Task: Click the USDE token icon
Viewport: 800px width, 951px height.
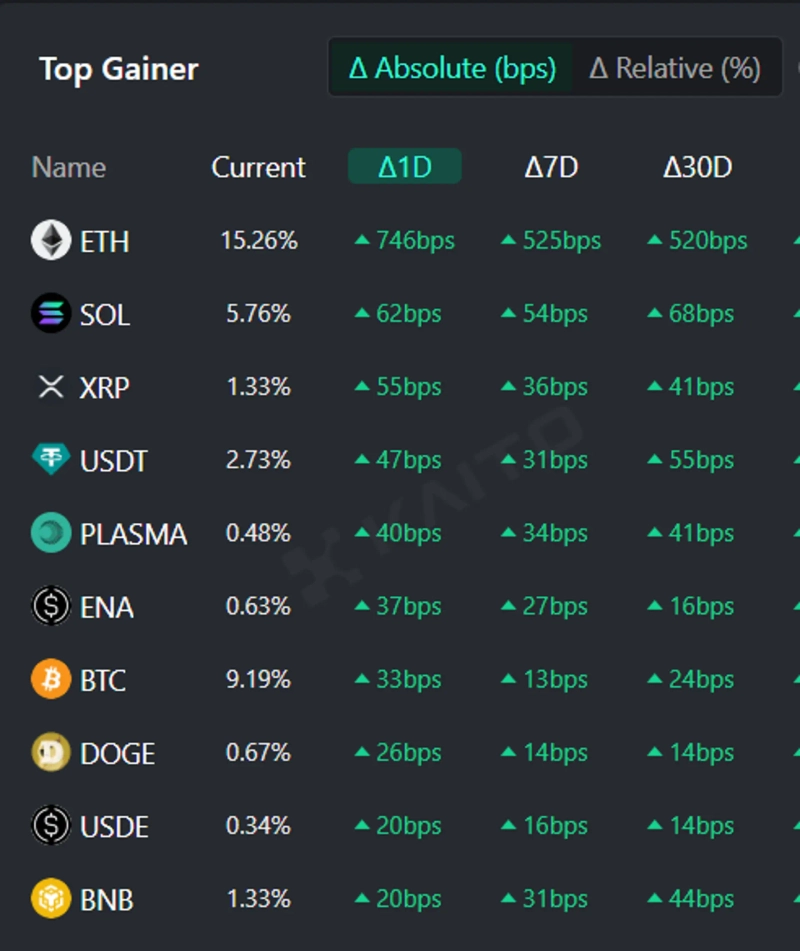Action: coord(51,826)
